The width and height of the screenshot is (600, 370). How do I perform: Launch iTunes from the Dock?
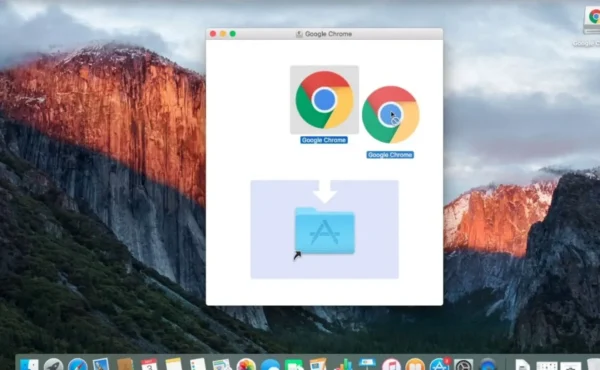(x=391, y=364)
